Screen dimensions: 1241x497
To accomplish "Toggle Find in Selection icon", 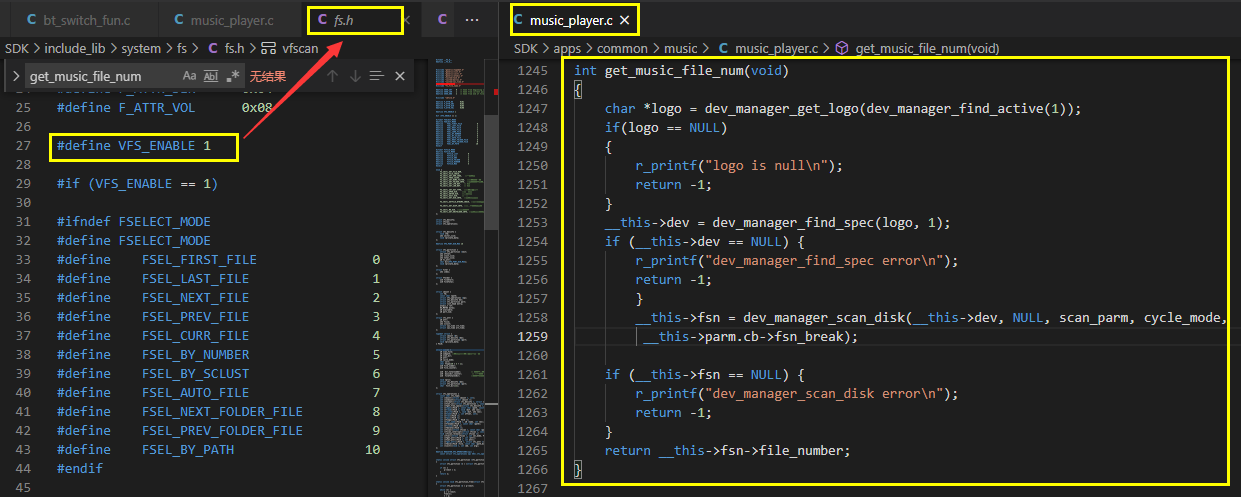I will click(x=377, y=76).
